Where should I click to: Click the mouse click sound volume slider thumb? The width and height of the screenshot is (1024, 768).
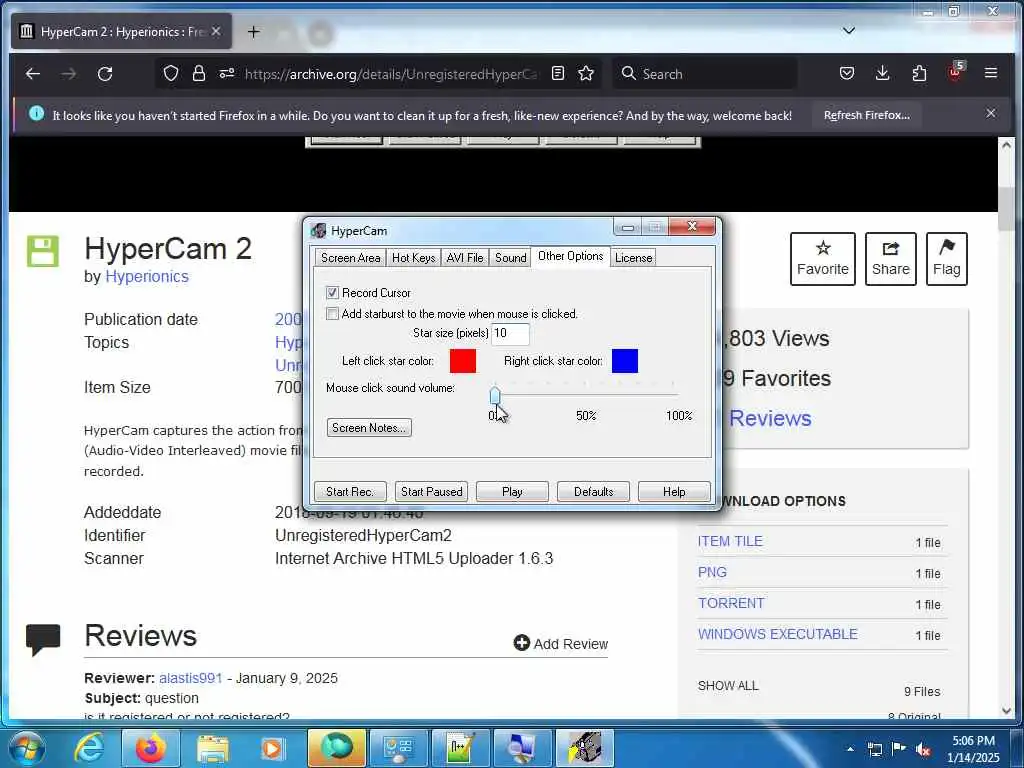click(x=495, y=395)
